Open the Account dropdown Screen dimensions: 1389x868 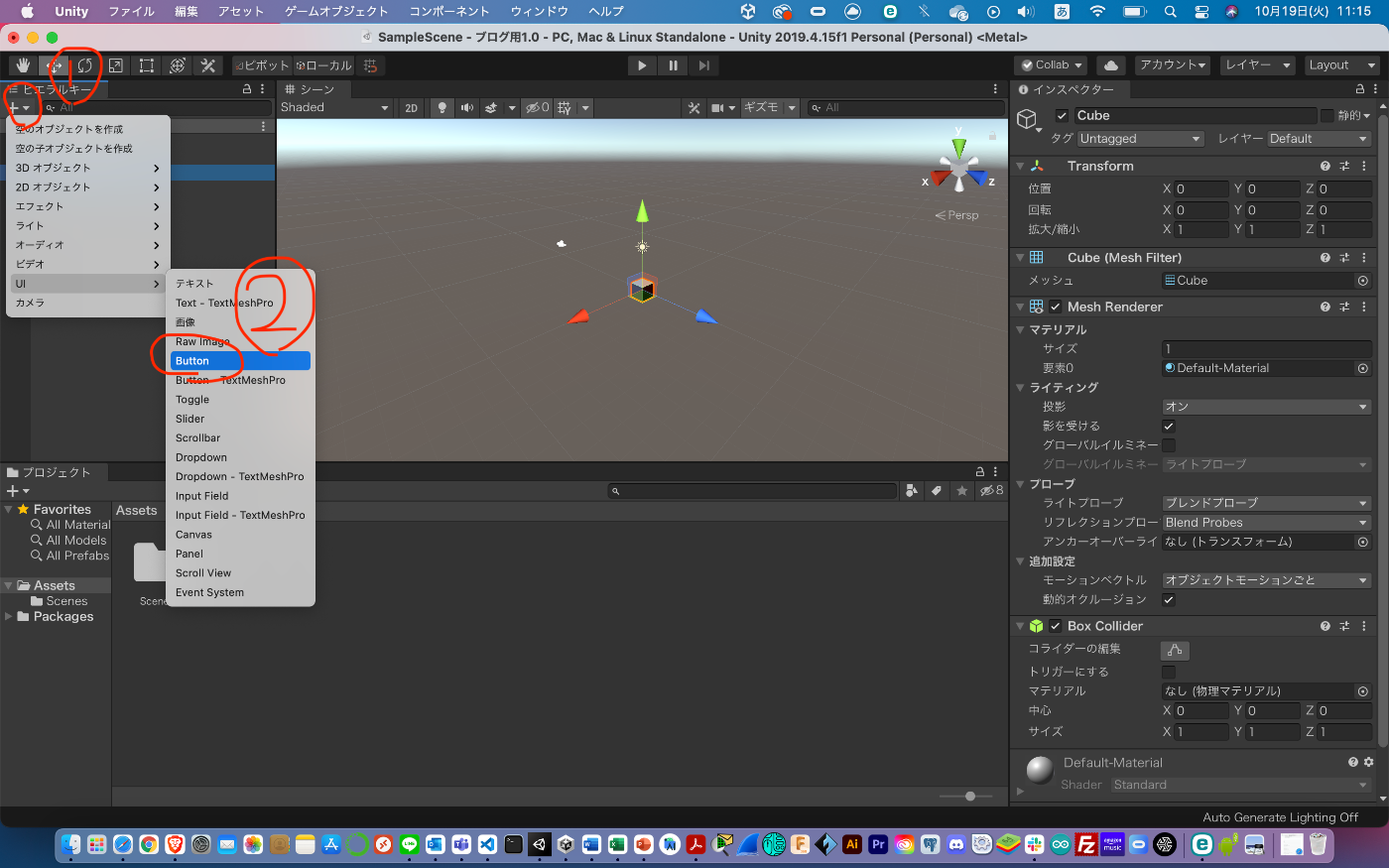point(1173,65)
